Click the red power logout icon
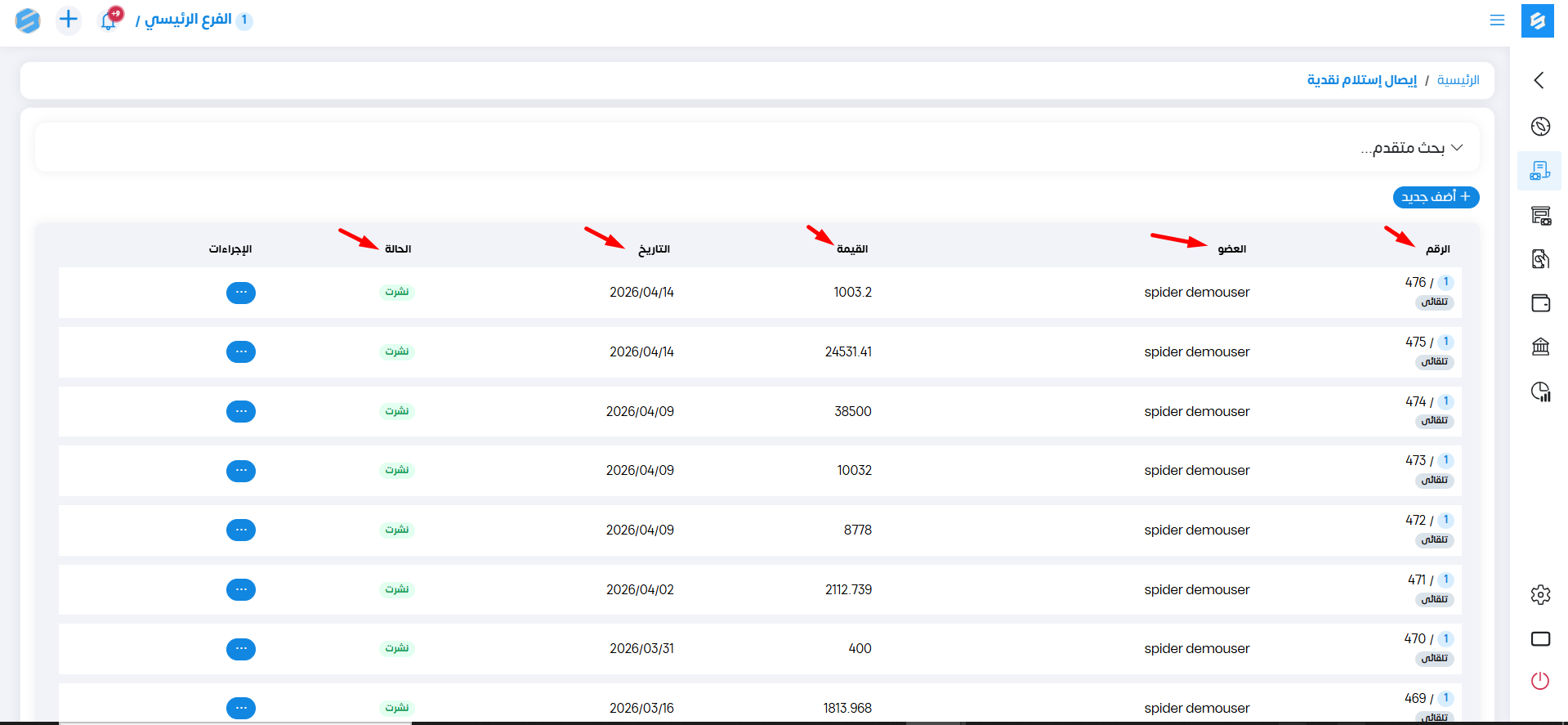Image resolution: width=1568 pixels, height=725 pixels. [1540, 681]
